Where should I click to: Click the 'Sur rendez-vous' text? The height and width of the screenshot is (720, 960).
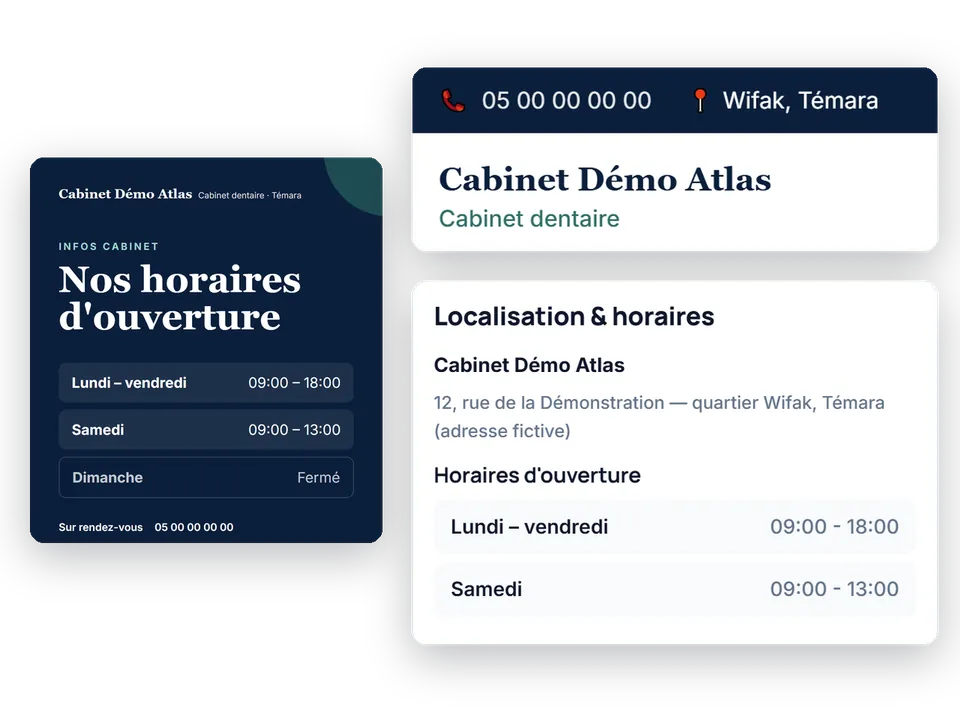tap(100, 527)
